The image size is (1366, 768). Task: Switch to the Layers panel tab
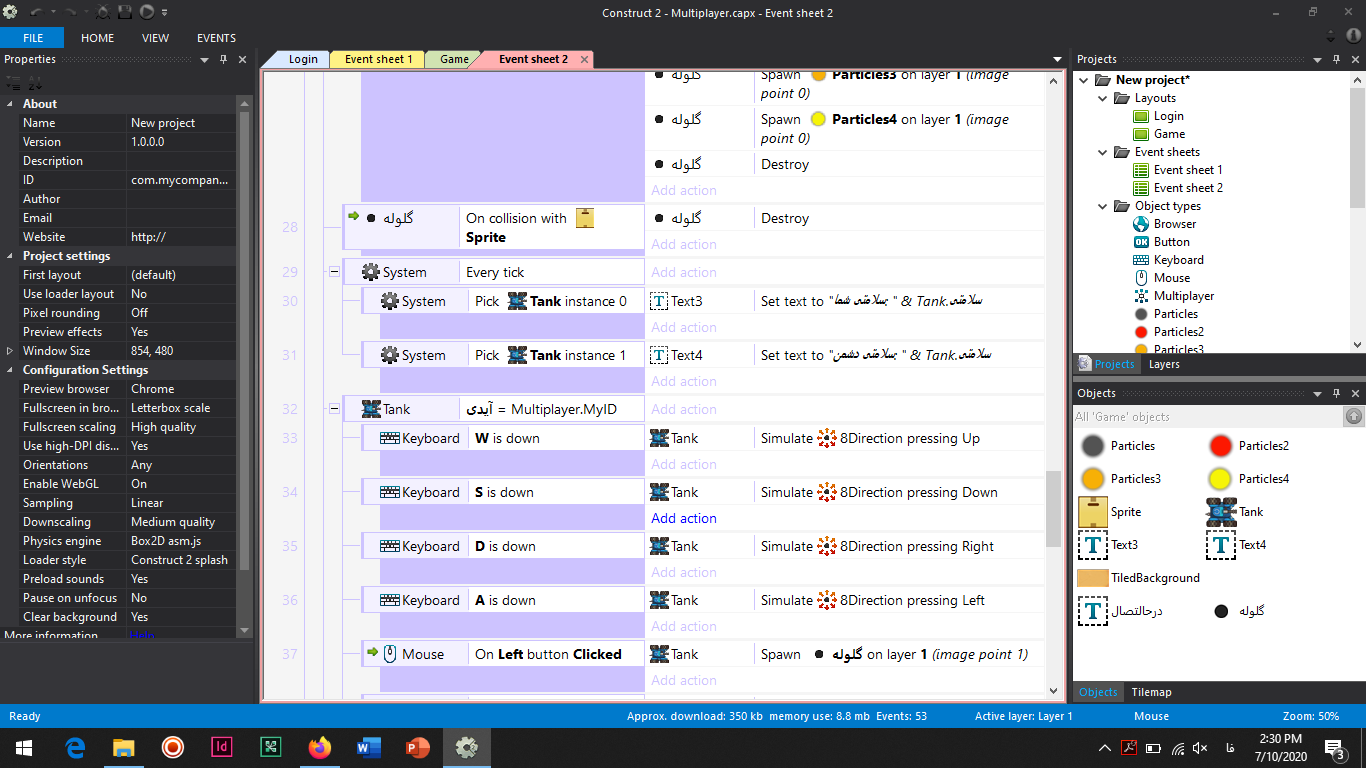click(1163, 364)
